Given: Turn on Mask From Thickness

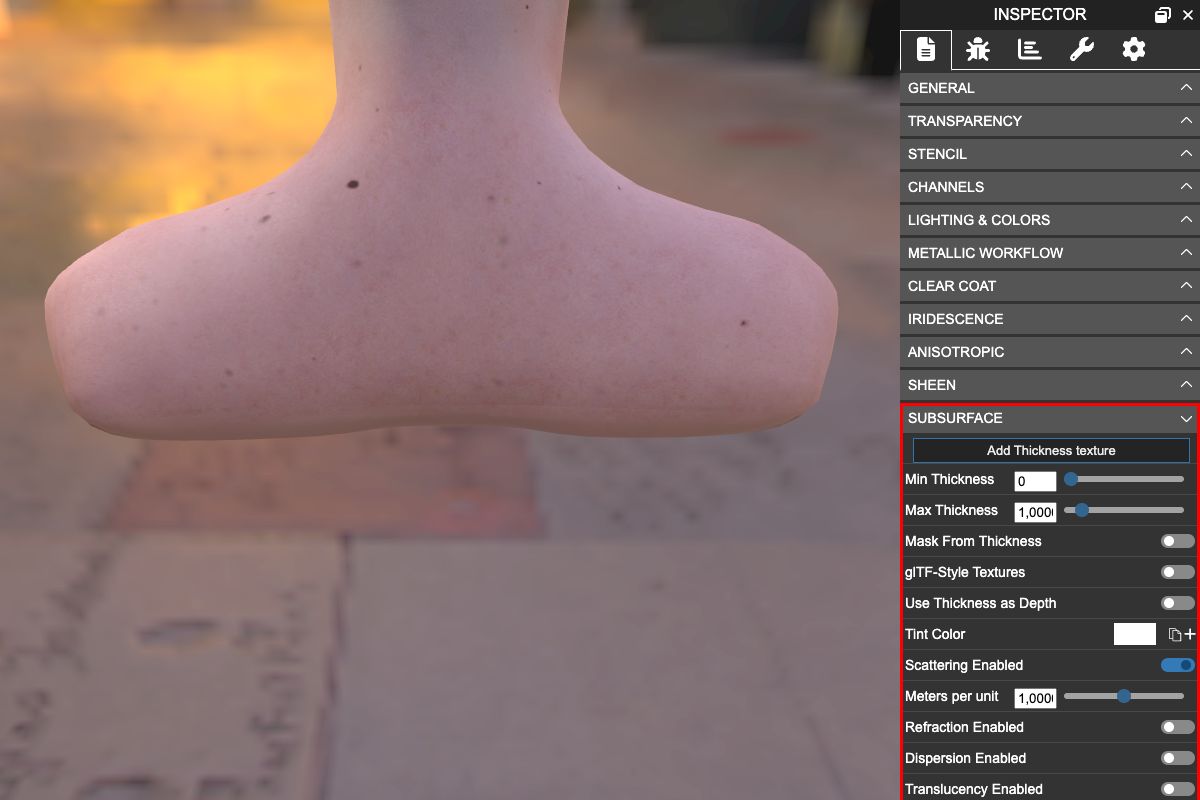Looking at the screenshot, I should pos(1177,541).
